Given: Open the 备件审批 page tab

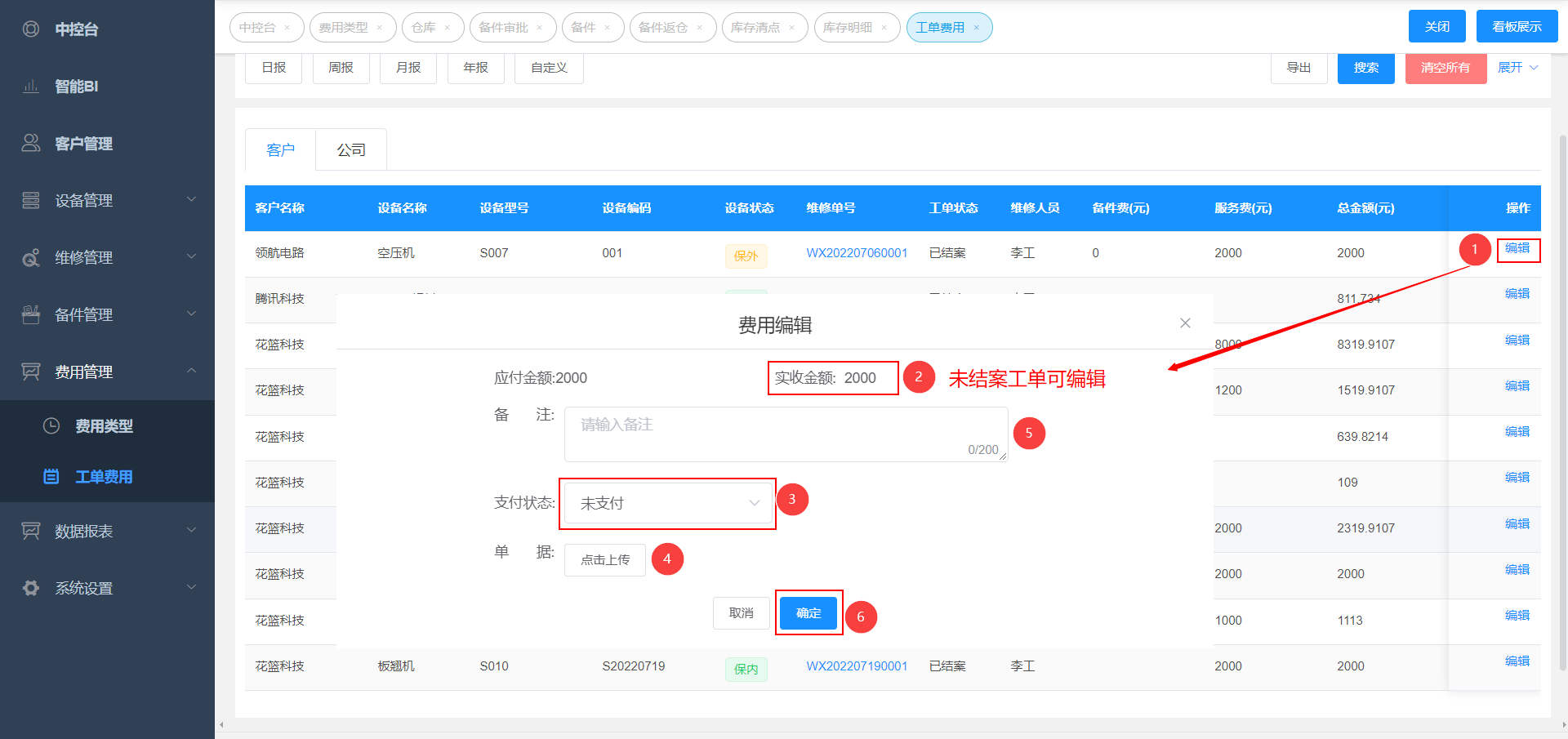Looking at the screenshot, I should click(503, 28).
